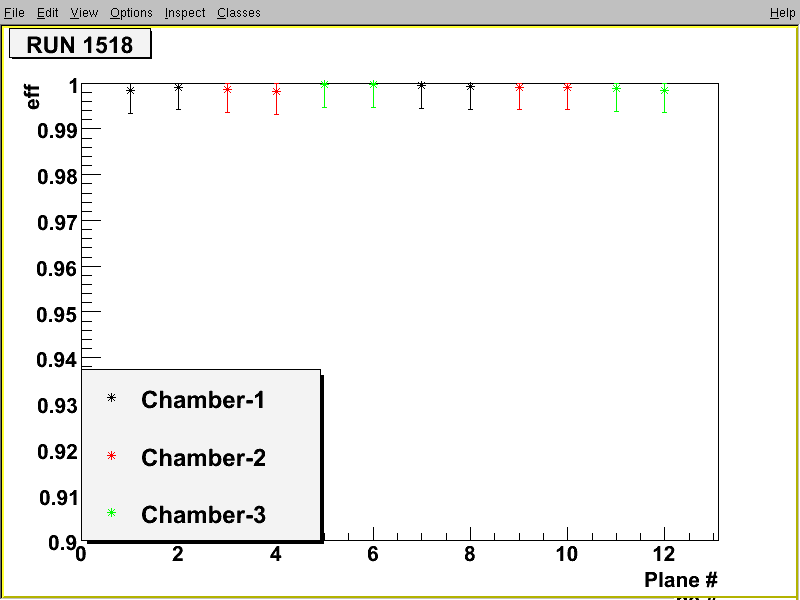The width and height of the screenshot is (800, 600).
Task: Click the X-axis label 8
Action: 470,554
